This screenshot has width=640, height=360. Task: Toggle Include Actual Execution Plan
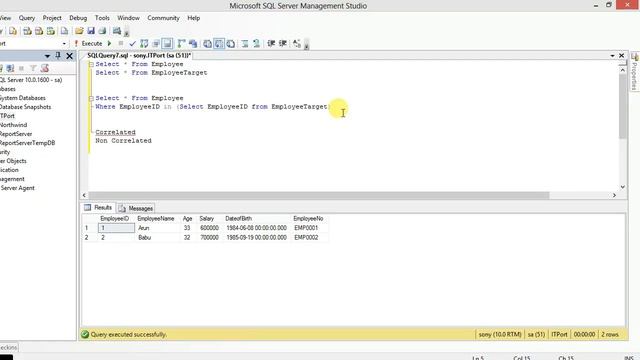click(x=182, y=43)
